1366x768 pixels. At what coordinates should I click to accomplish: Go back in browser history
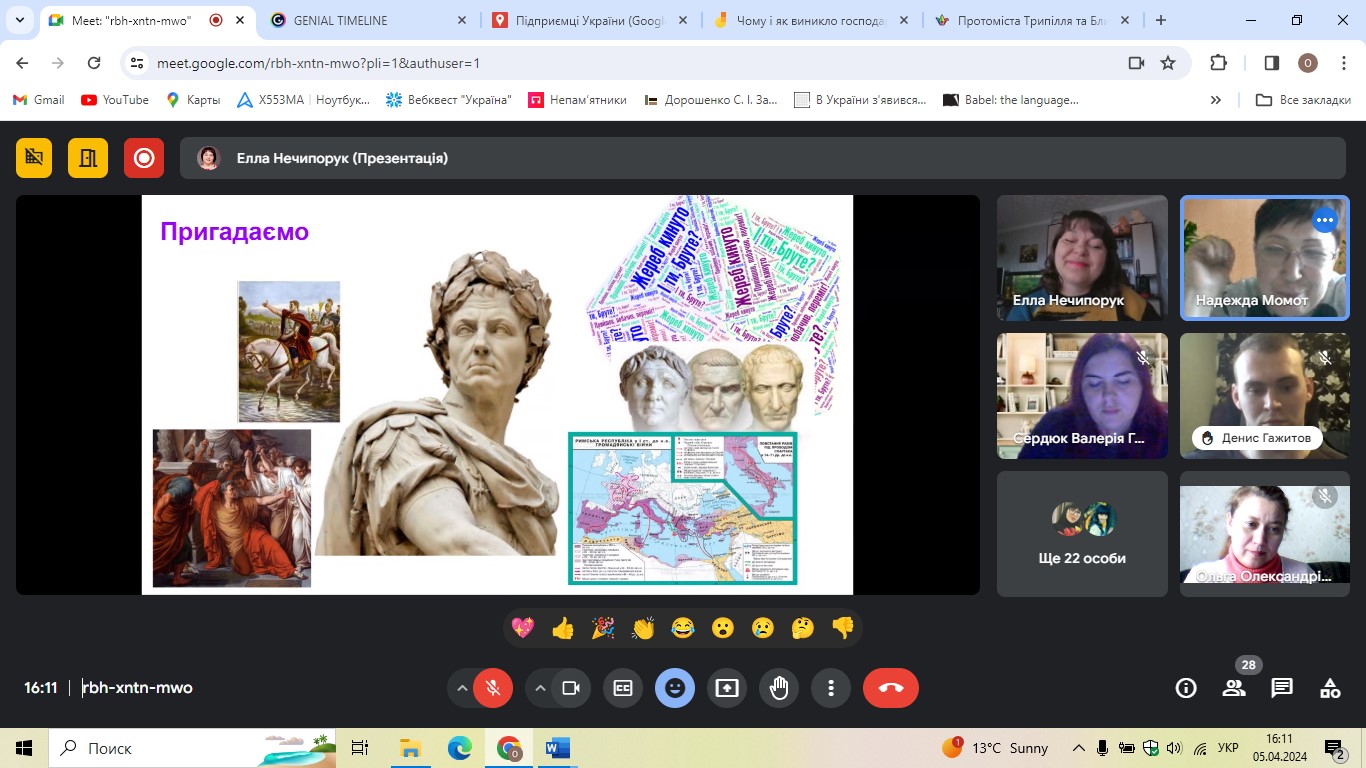tap(22, 63)
